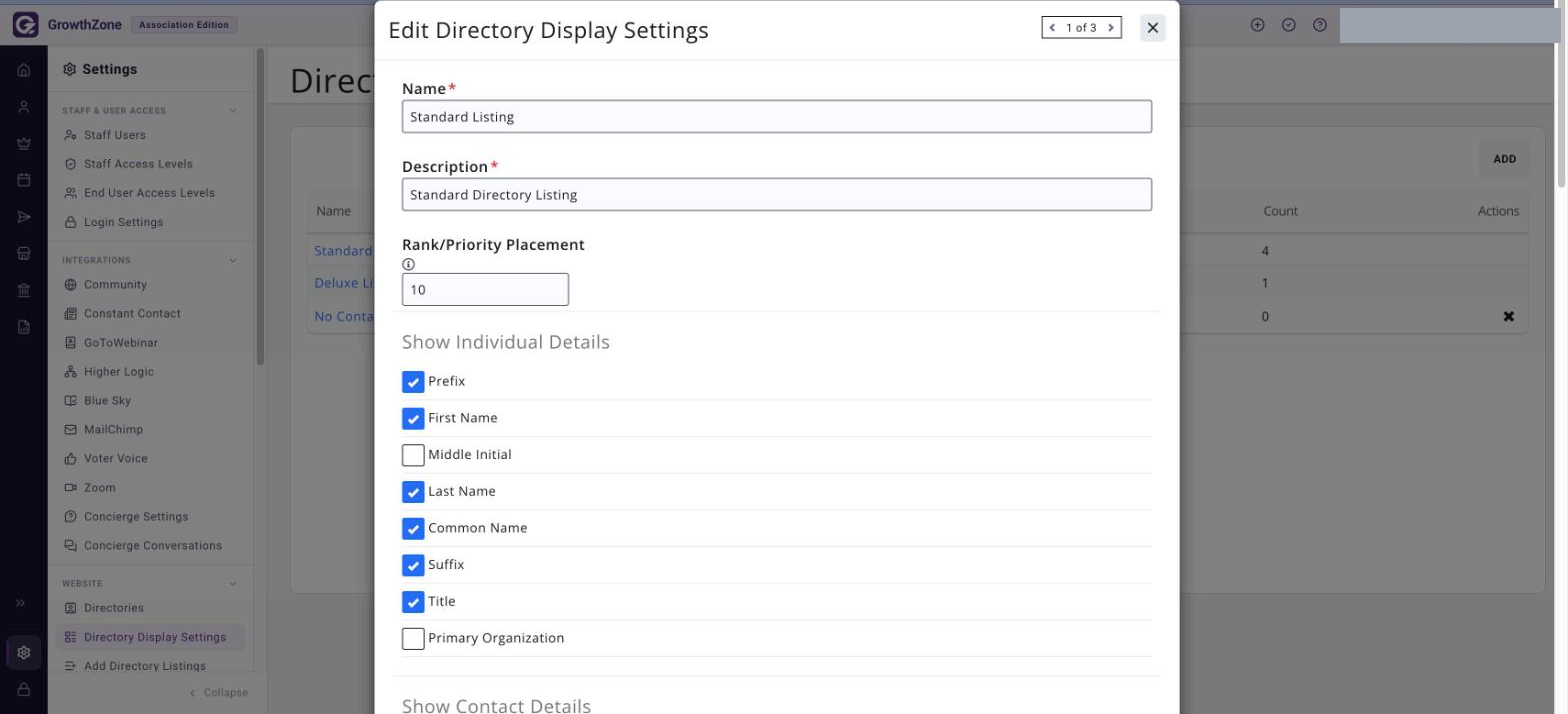Image resolution: width=1568 pixels, height=714 pixels.
Task: Uncheck the First Name checkbox
Action: click(x=413, y=418)
